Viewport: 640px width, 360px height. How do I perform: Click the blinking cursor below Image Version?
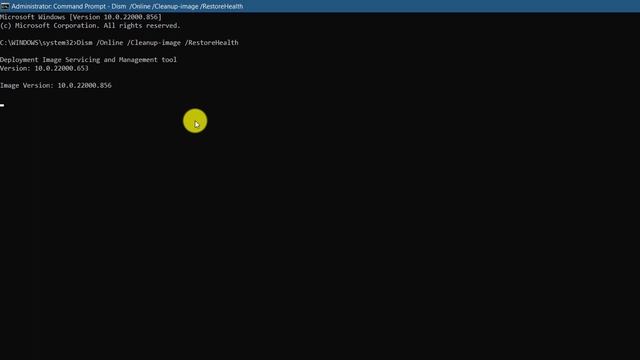[x=2, y=105]
